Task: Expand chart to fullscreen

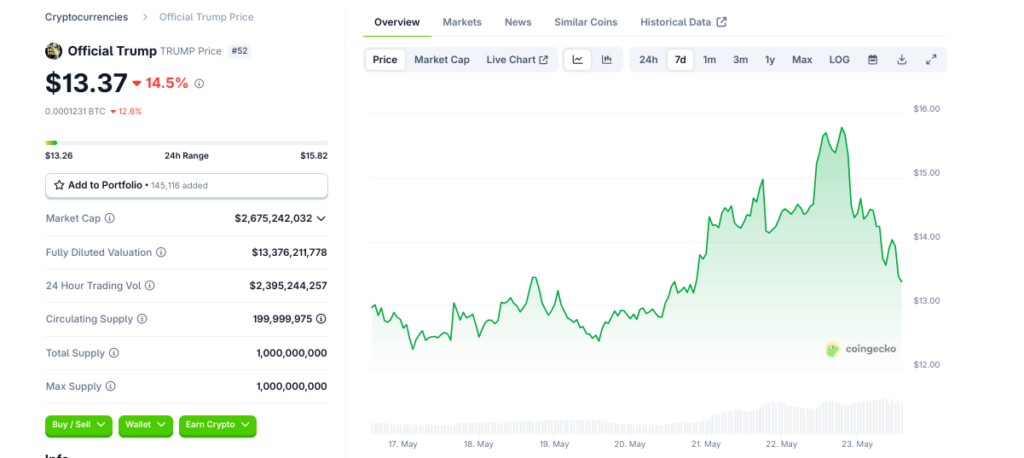Action: 931,59
